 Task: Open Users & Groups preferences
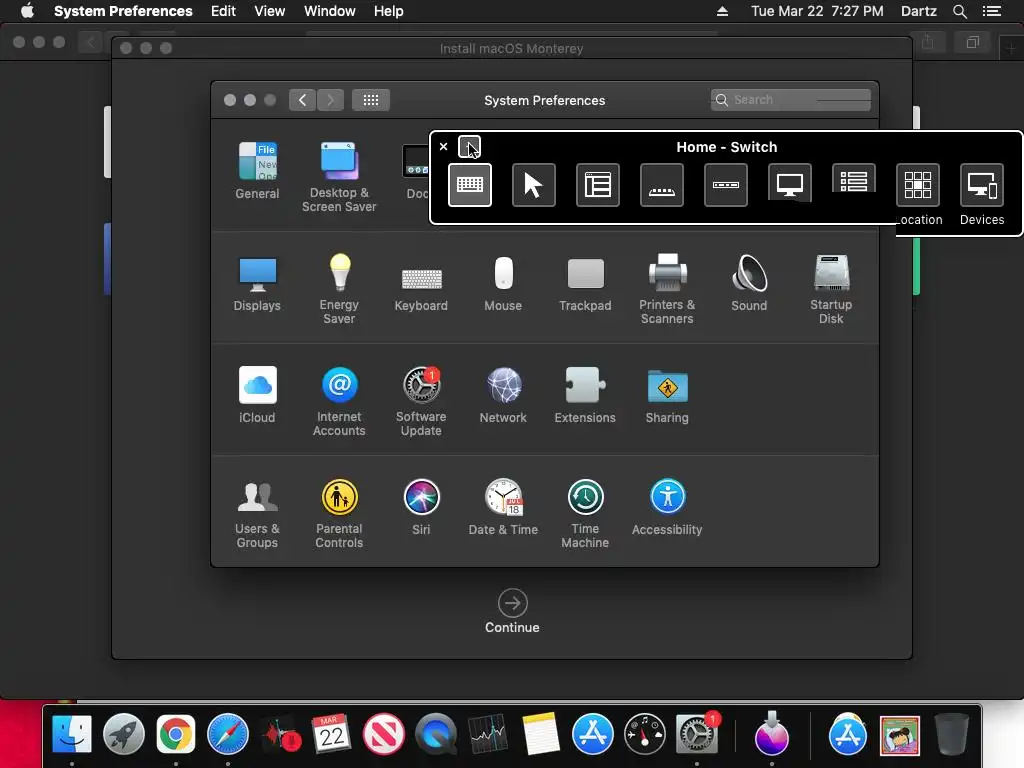point(257,514)
